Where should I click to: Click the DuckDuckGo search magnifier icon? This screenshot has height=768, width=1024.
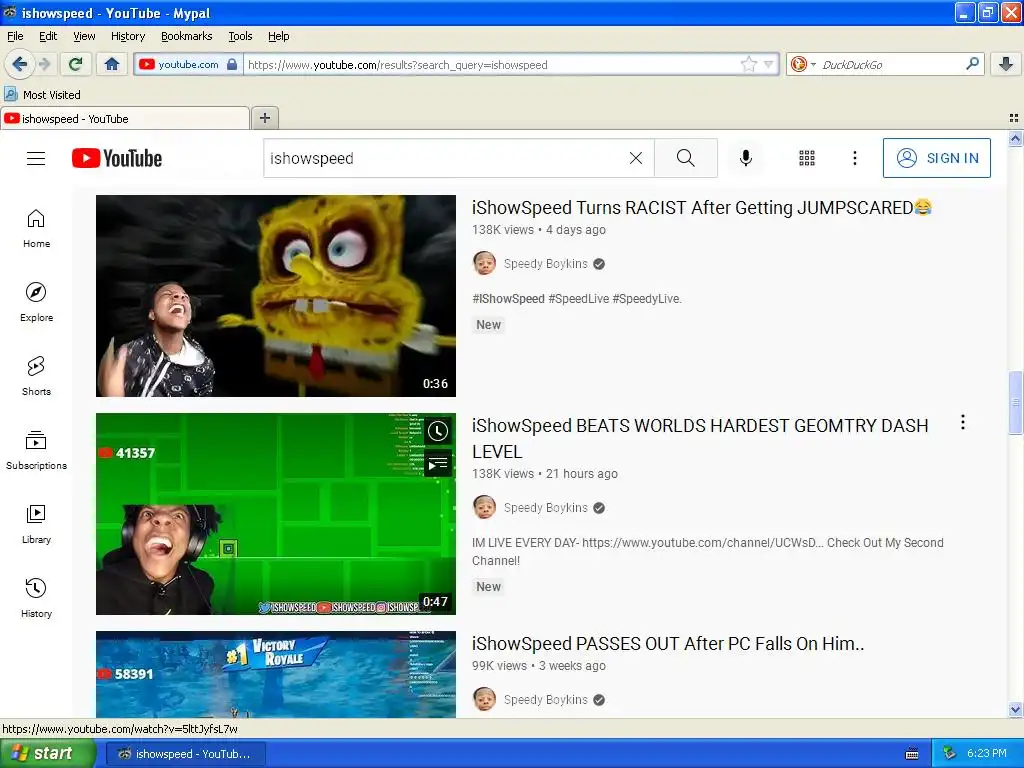tap(972, 63)
